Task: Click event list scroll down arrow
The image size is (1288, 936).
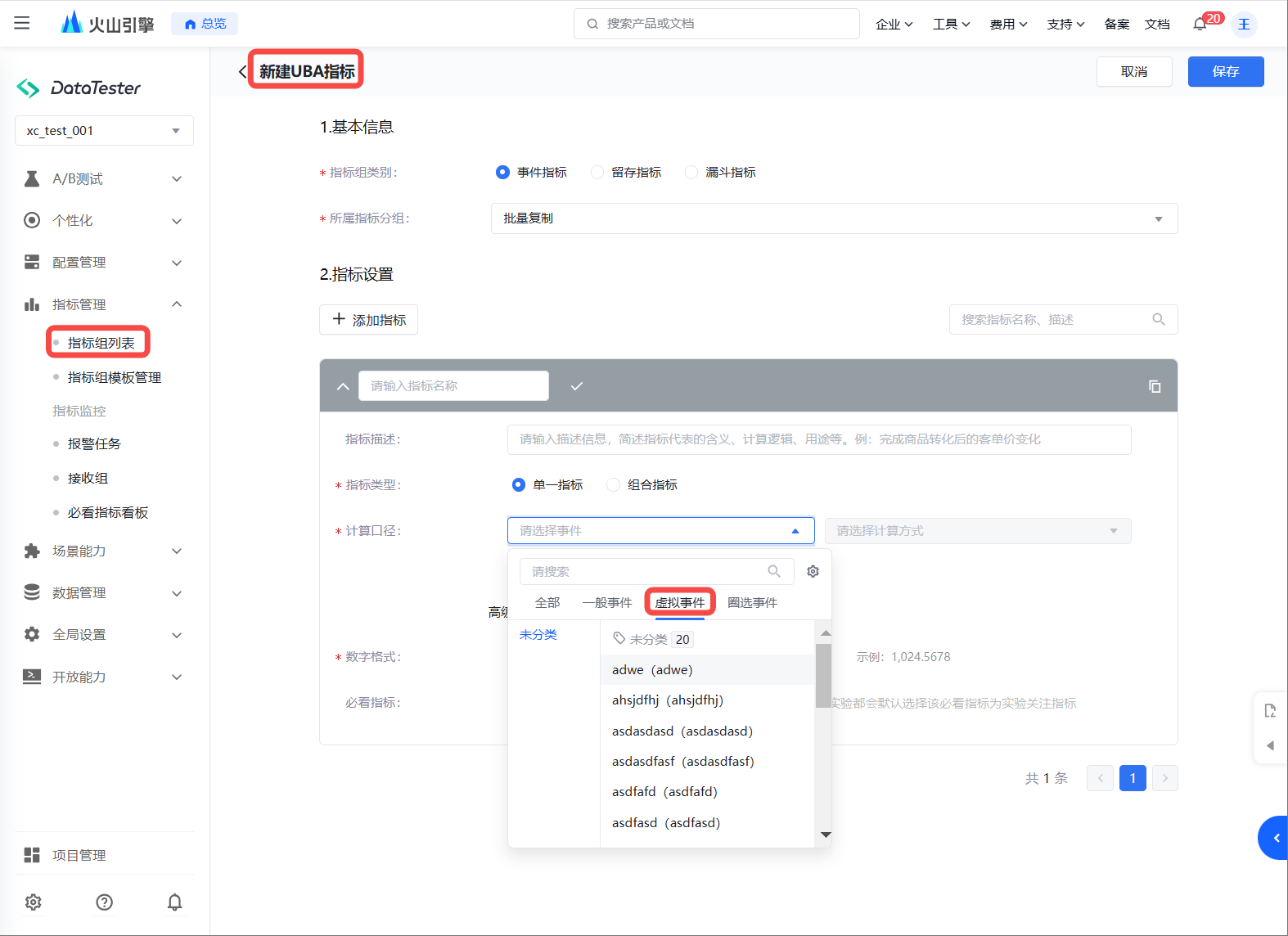Action: pos(826,835)
